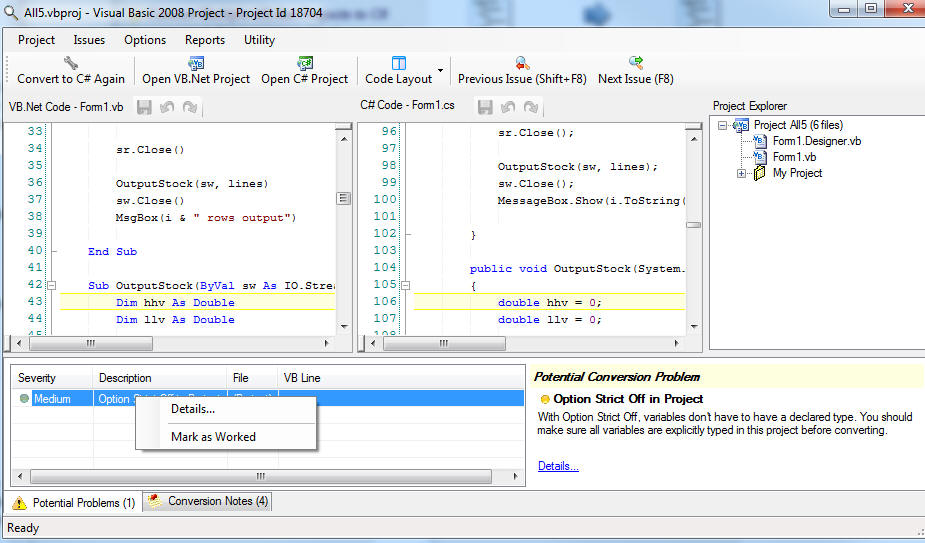Screen dimensions: 925x543
Task: Click undo icon in C# code pane
Action: point(506,106)
